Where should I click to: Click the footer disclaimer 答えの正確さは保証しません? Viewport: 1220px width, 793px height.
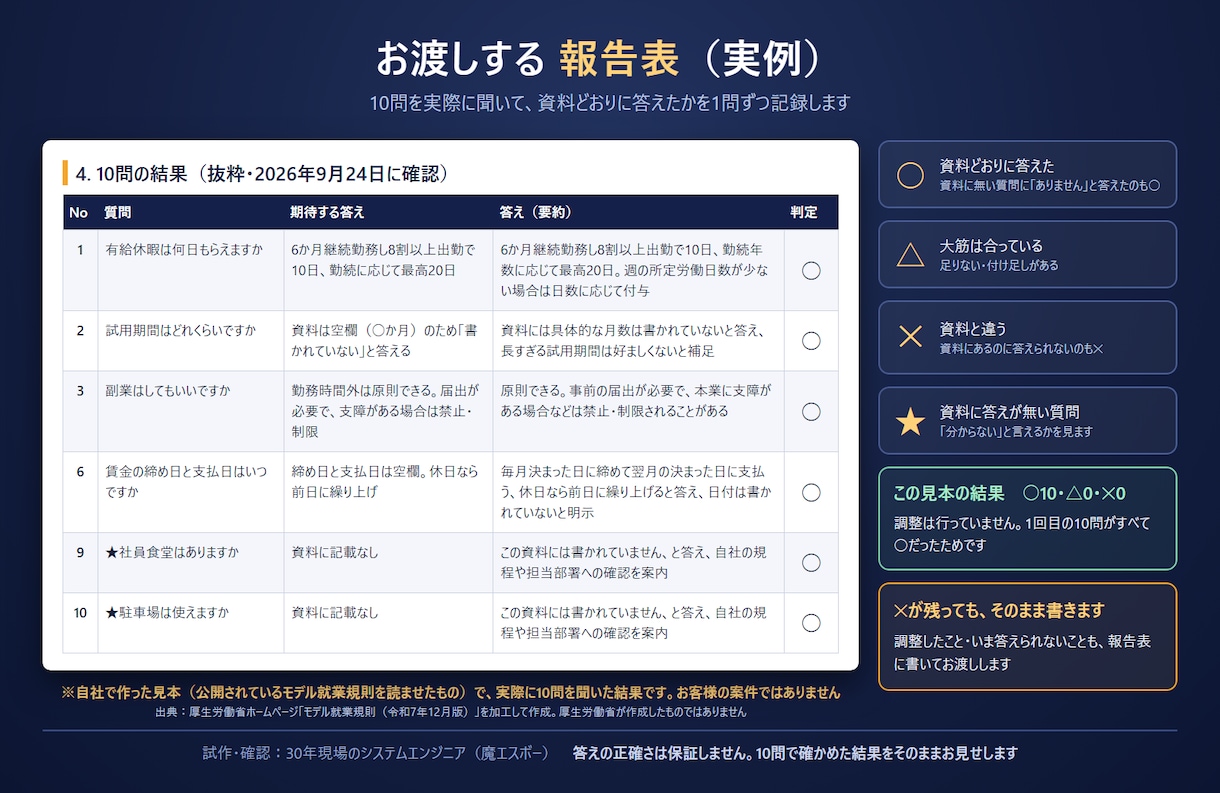(795, 753)
